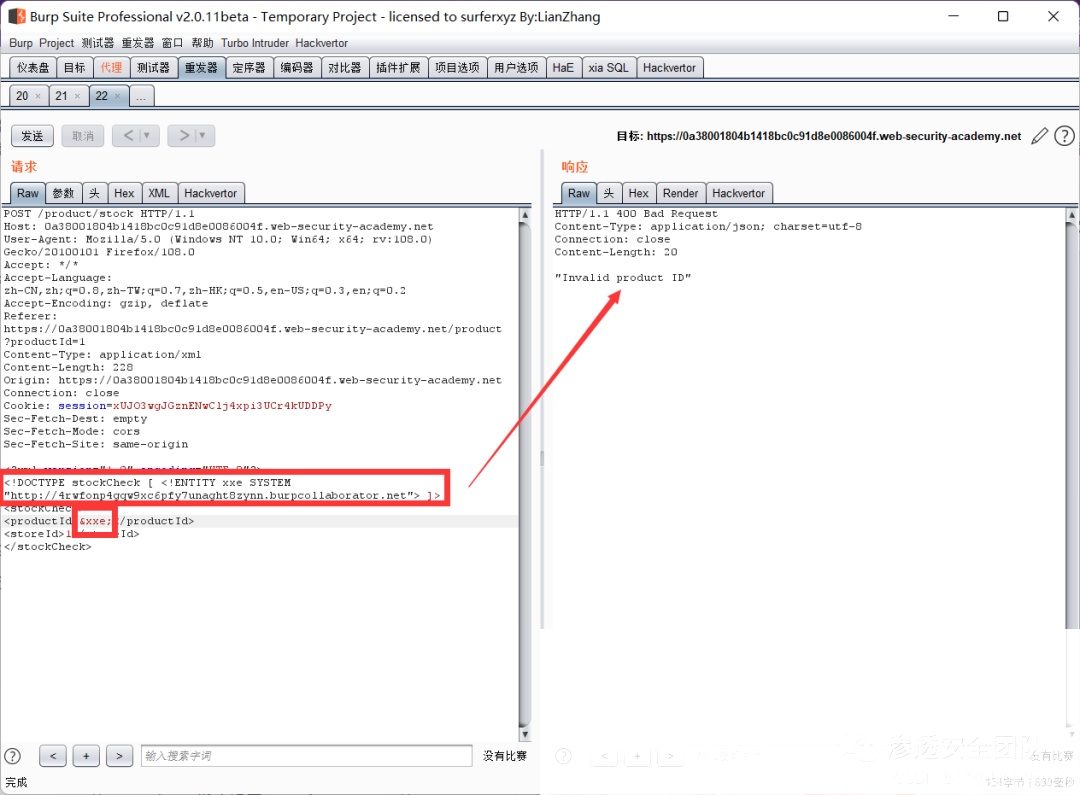Switch to the xia SQL tab
Screen dimensions: 1080x795
tap(608, 68)
